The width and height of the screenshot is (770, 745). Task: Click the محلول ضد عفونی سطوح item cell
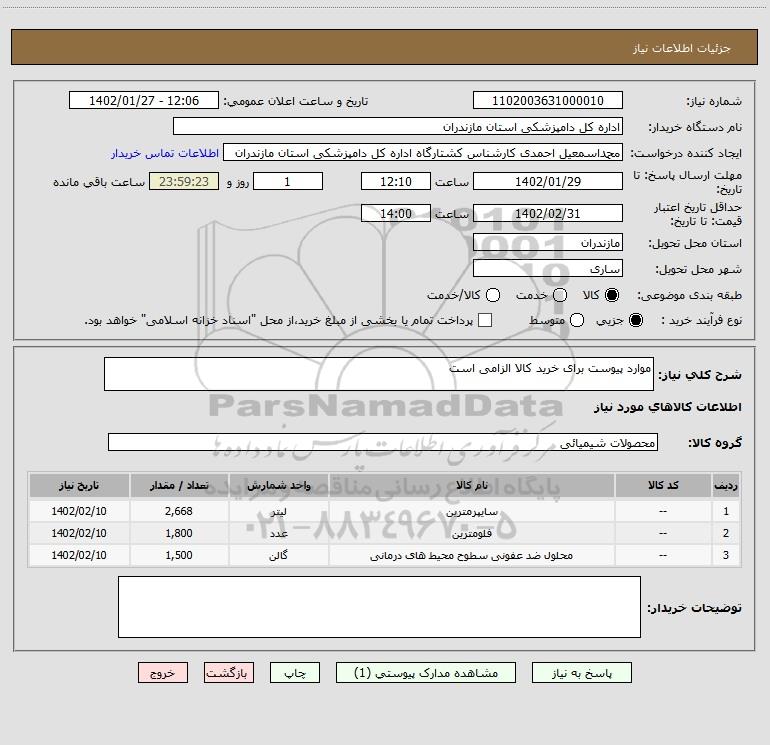click(x=471, y=555)
